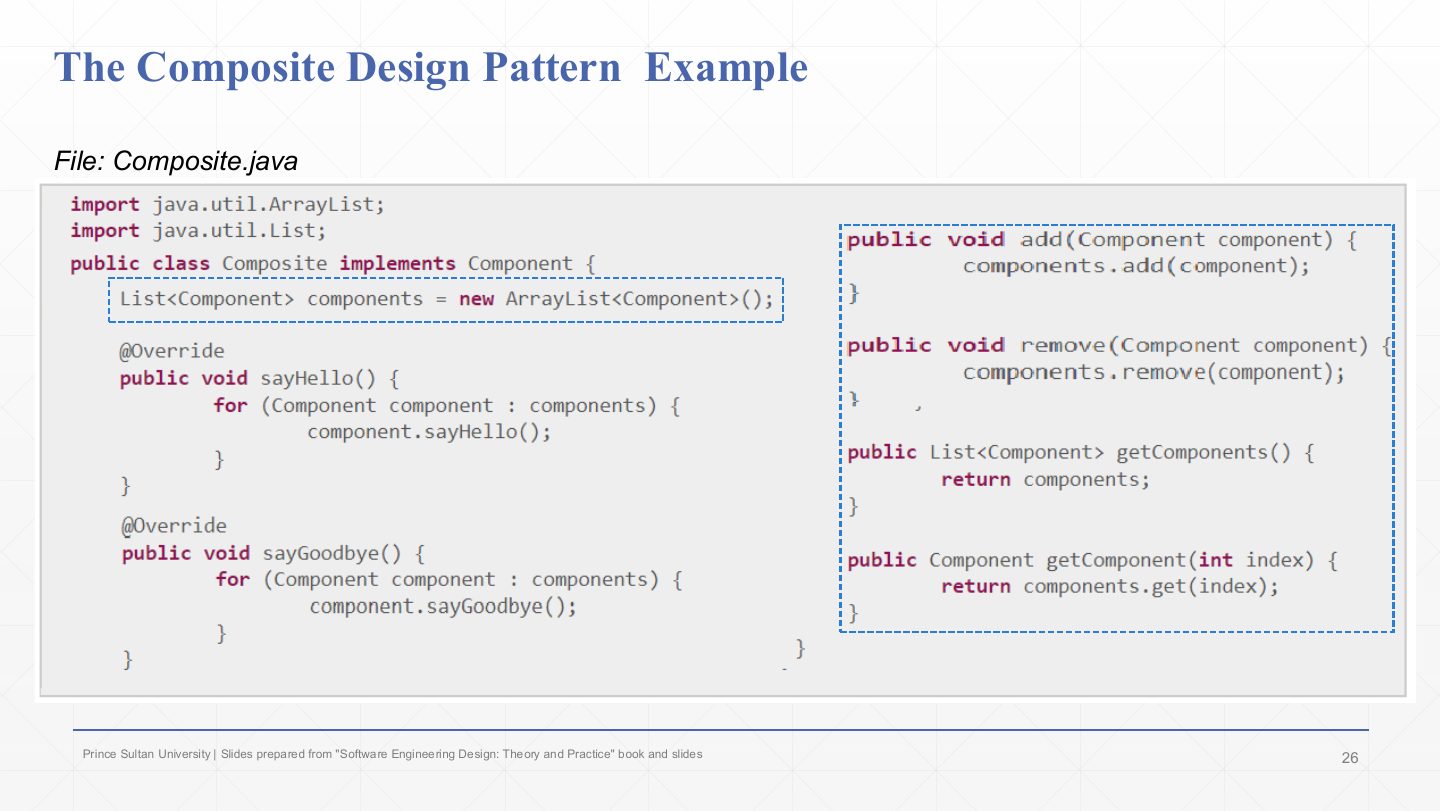Select 'public void remove(Component component) {' line
Image resolution: width=1440 pixels, height=811 pixels.
(x=1119, y=346)
